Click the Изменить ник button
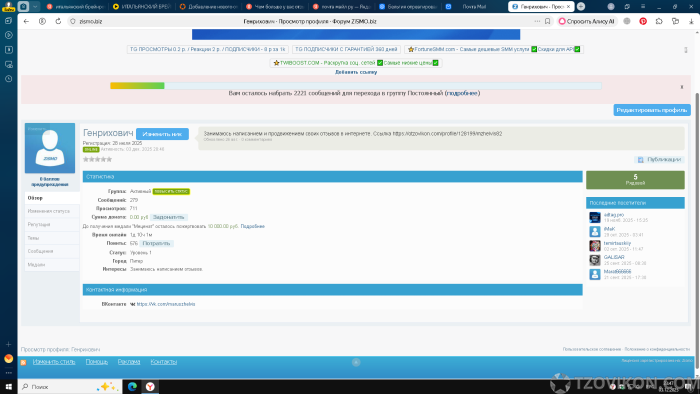 [x=162, y=134]
